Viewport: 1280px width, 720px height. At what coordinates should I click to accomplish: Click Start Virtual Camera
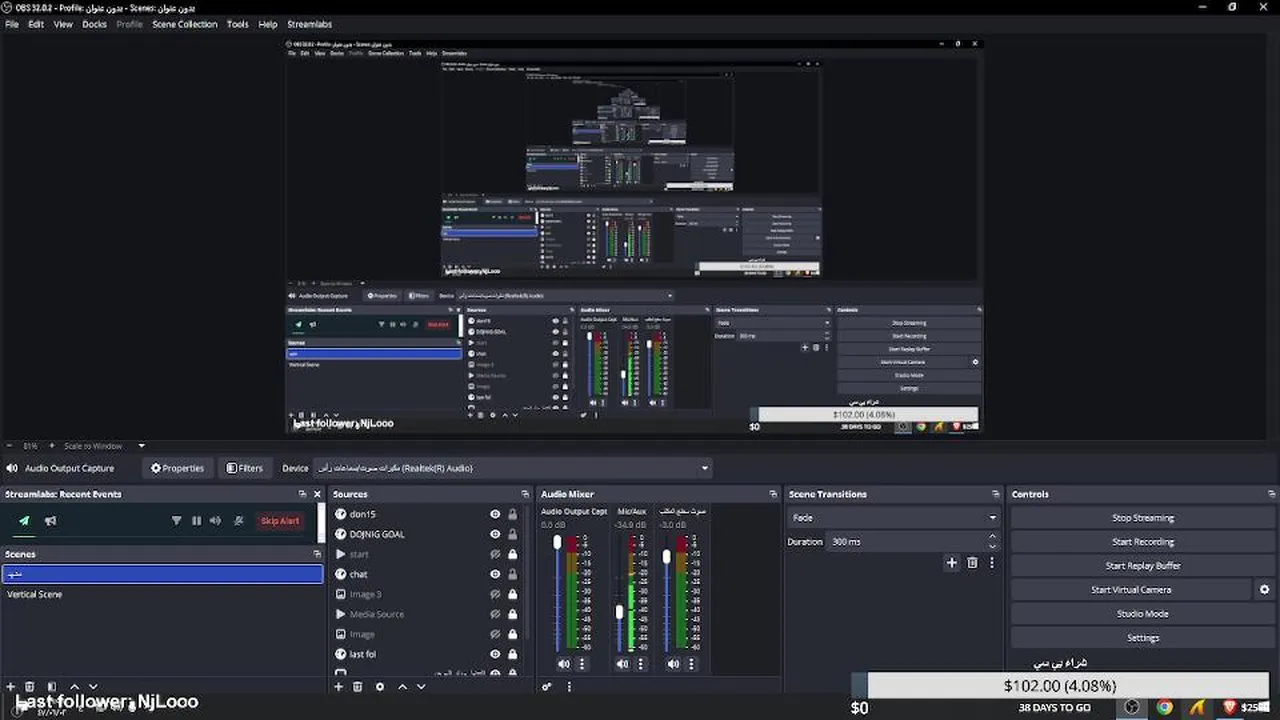[x=1131, y=590]
